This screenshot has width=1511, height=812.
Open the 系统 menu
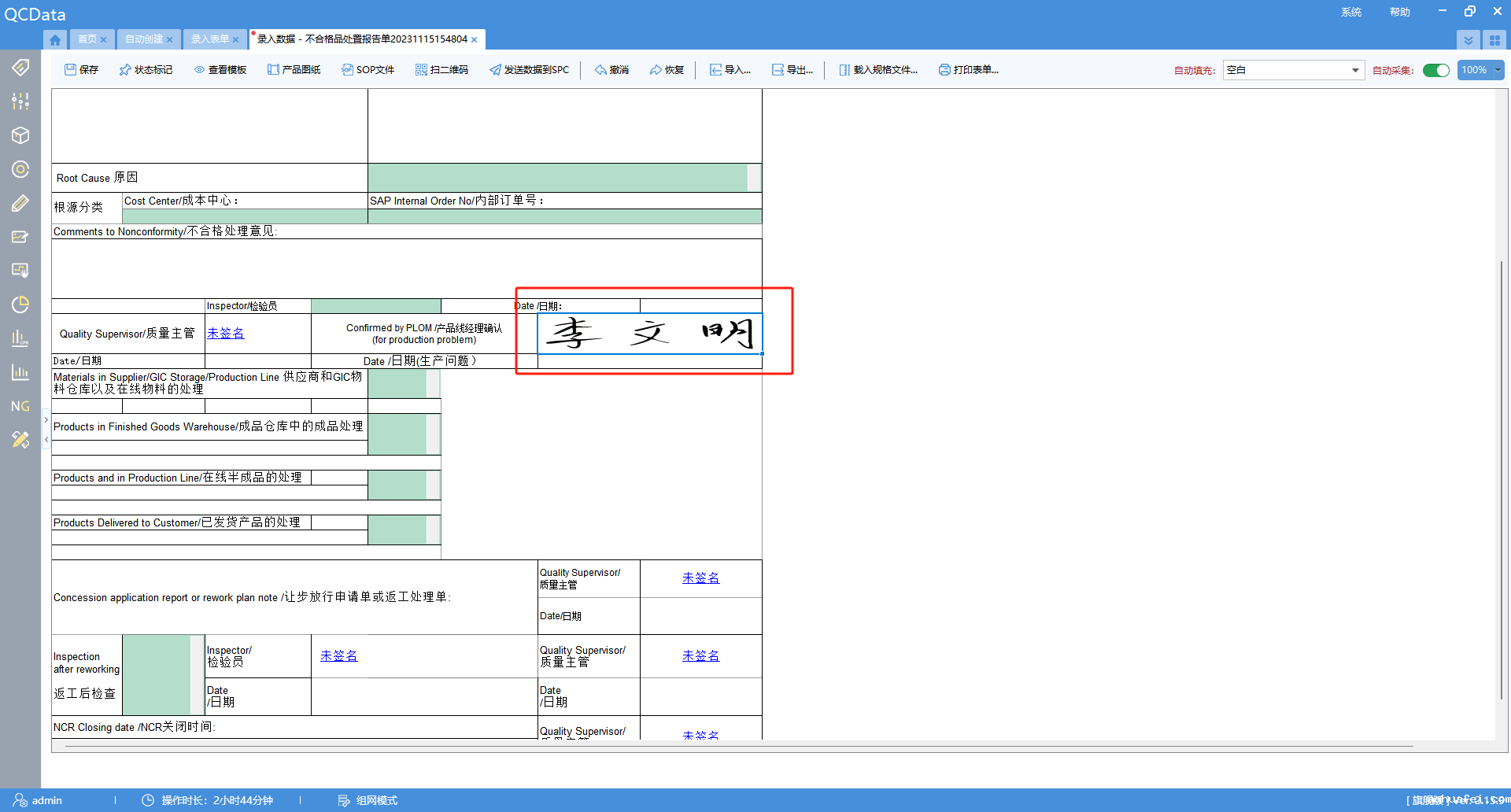1351,12
